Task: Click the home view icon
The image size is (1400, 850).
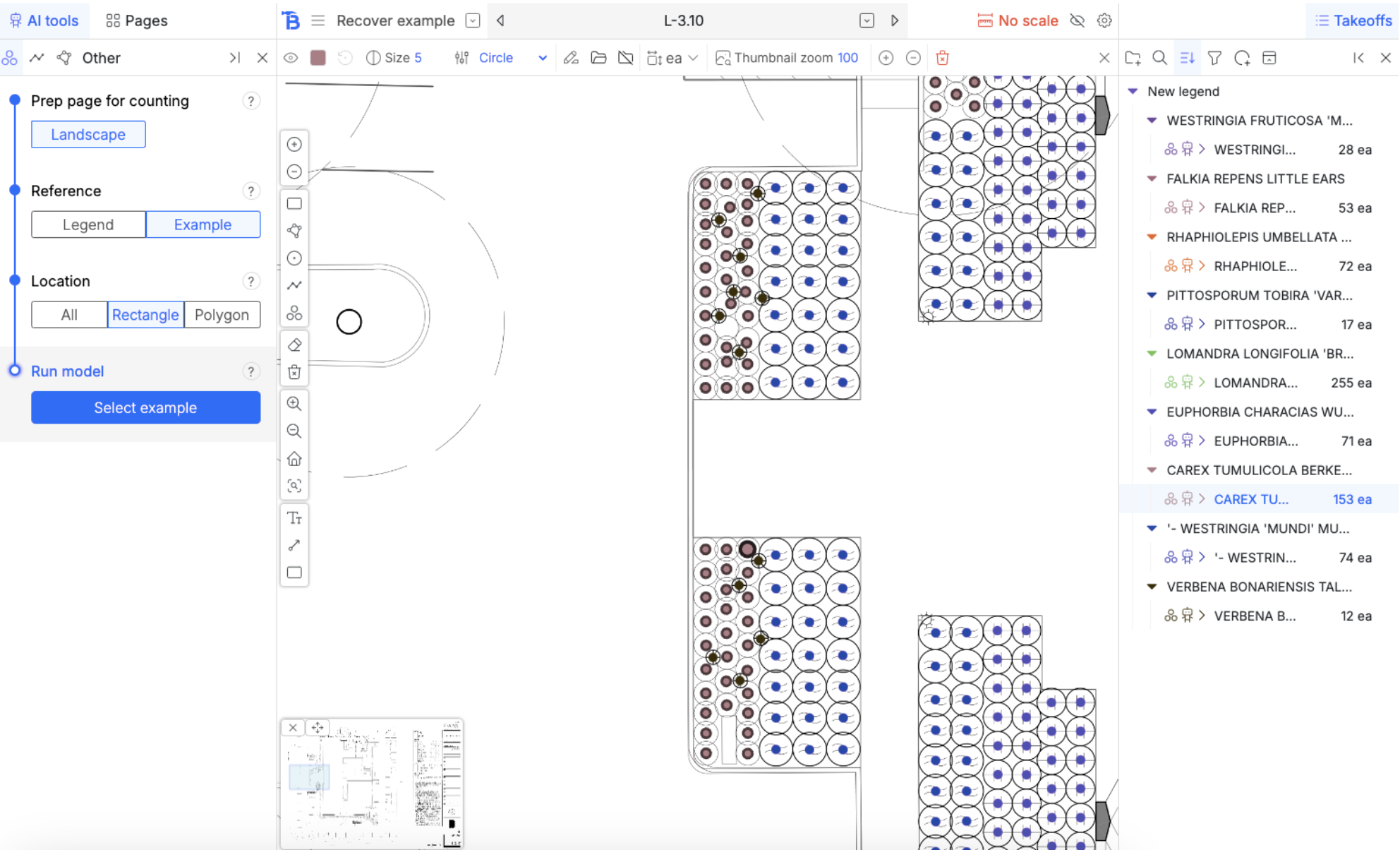Action: [294, 459]
